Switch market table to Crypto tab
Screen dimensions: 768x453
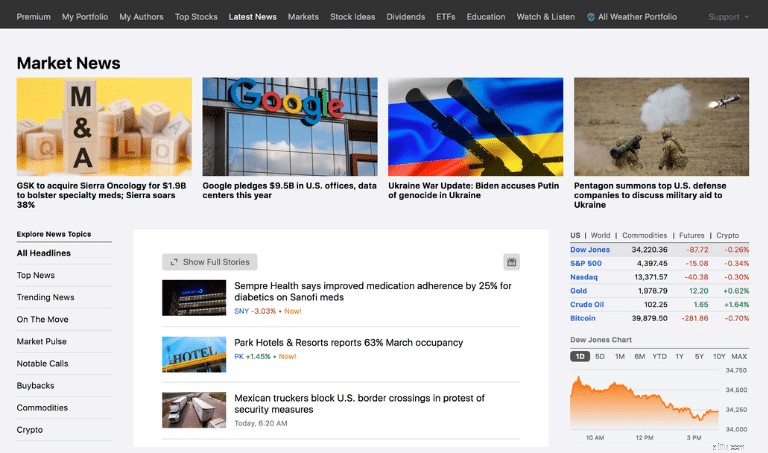(728, 235)
